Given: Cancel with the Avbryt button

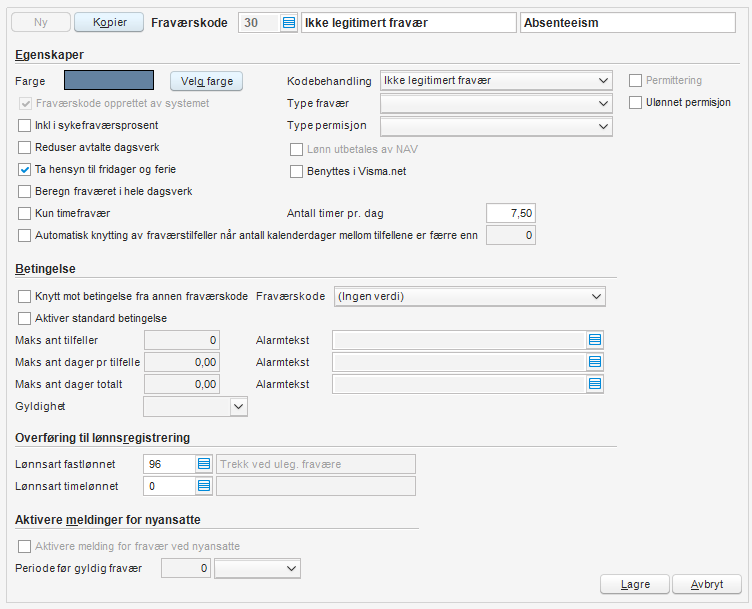Looking at the screenshot, I should (x=707, y=585).
